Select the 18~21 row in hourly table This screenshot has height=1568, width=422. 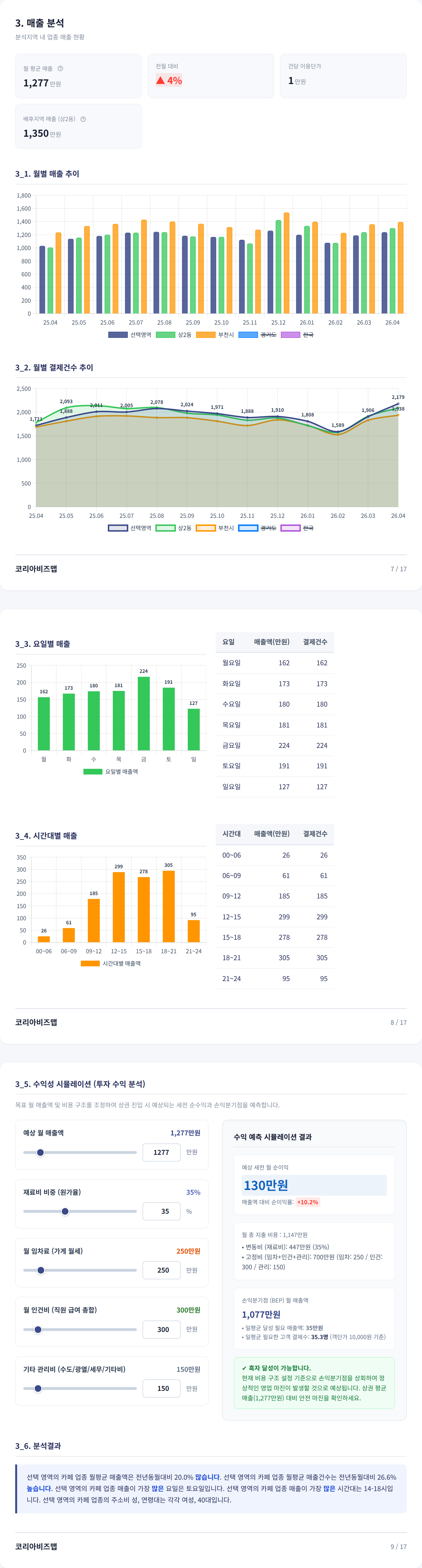pos(275,958)
